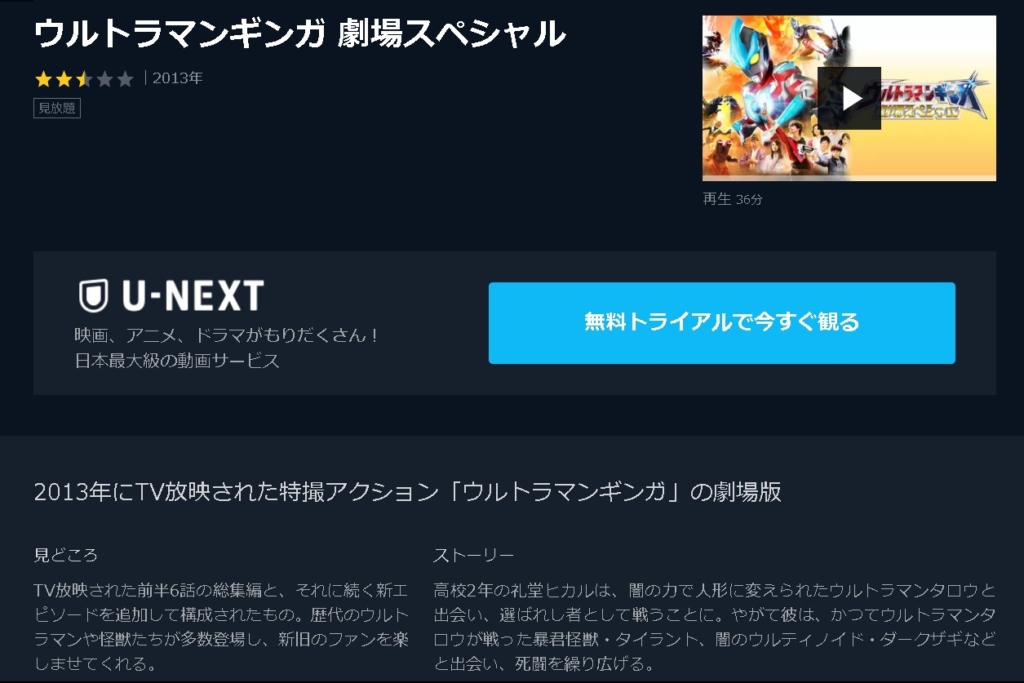Click the story paragraph about 礼堂ヒカル
The width and height of the screenshot is (1024, 683).
pyautogui.click(x=714, y=627)
